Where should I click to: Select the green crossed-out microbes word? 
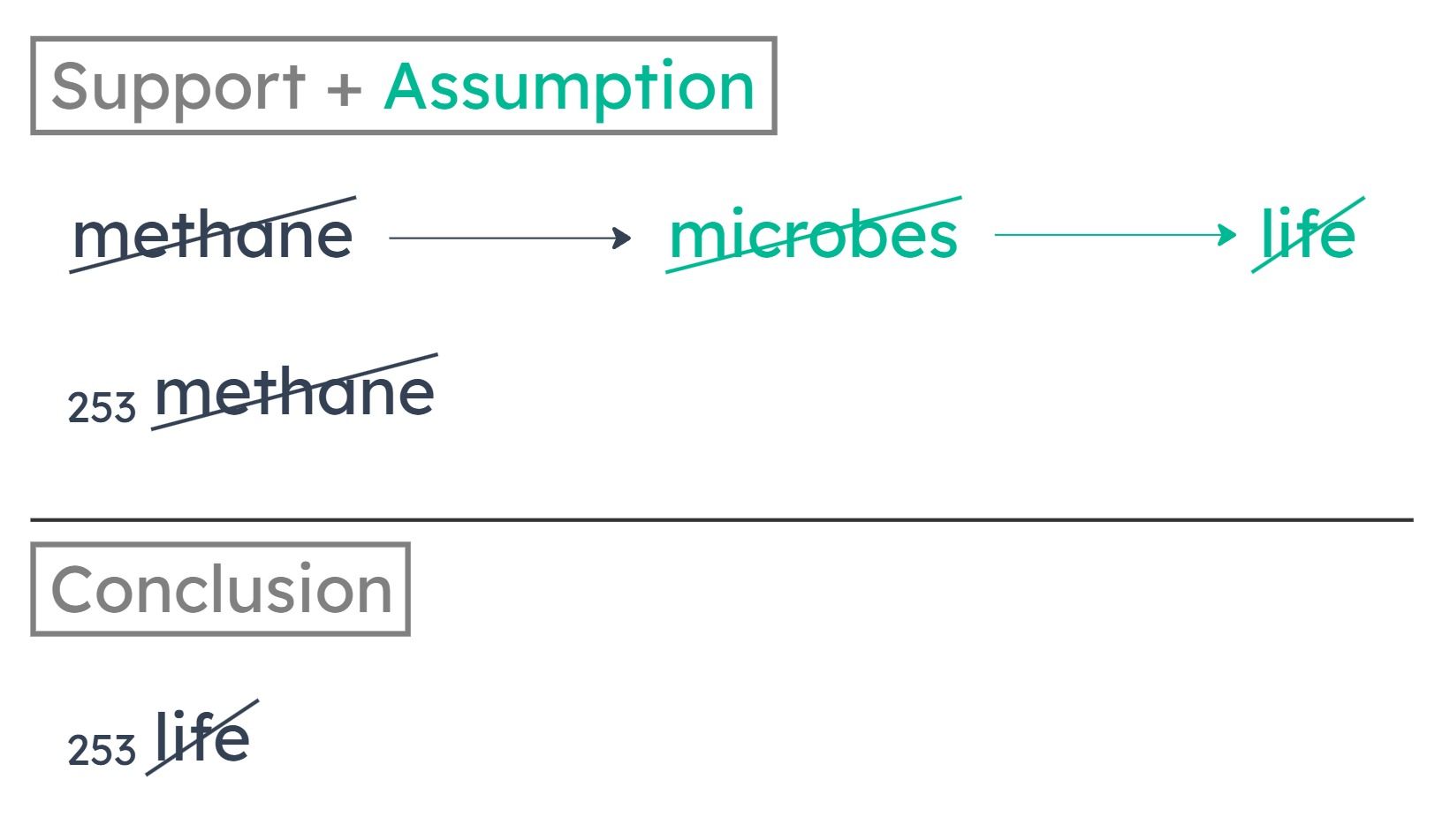tap(813, 235)
